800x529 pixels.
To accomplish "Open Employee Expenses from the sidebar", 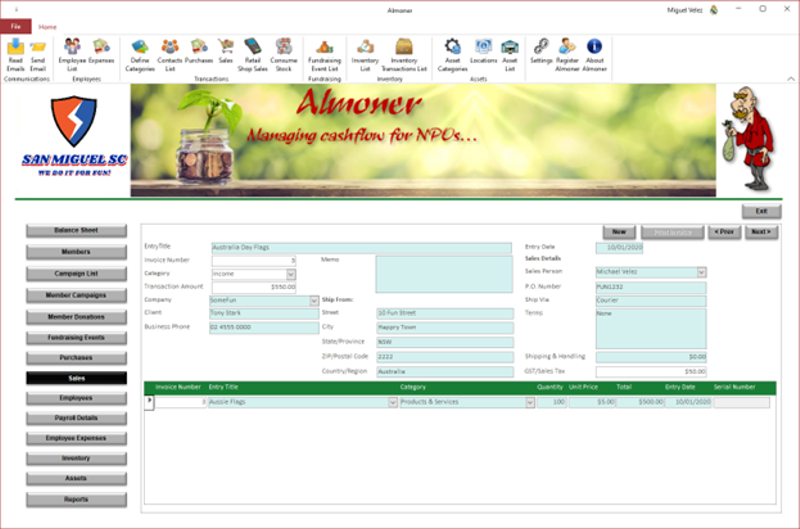I will point(76,438).
